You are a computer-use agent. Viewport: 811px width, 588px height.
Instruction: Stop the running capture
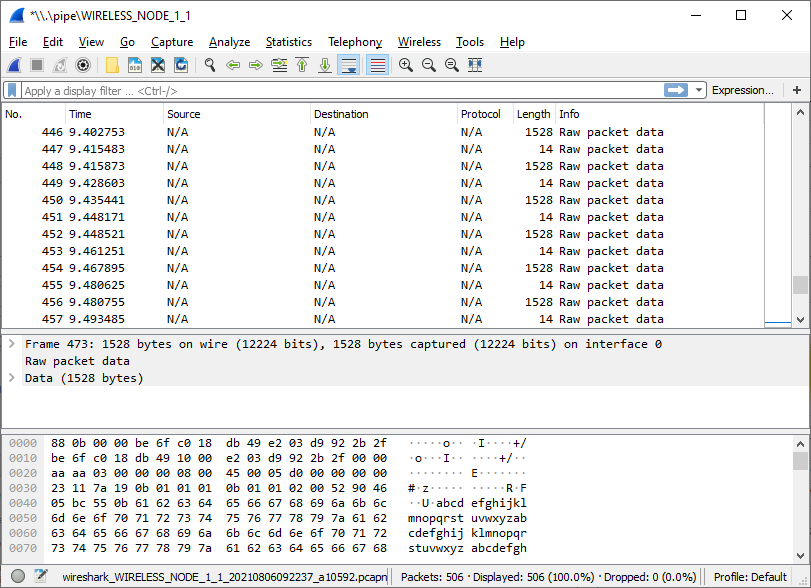coord(37,65)
